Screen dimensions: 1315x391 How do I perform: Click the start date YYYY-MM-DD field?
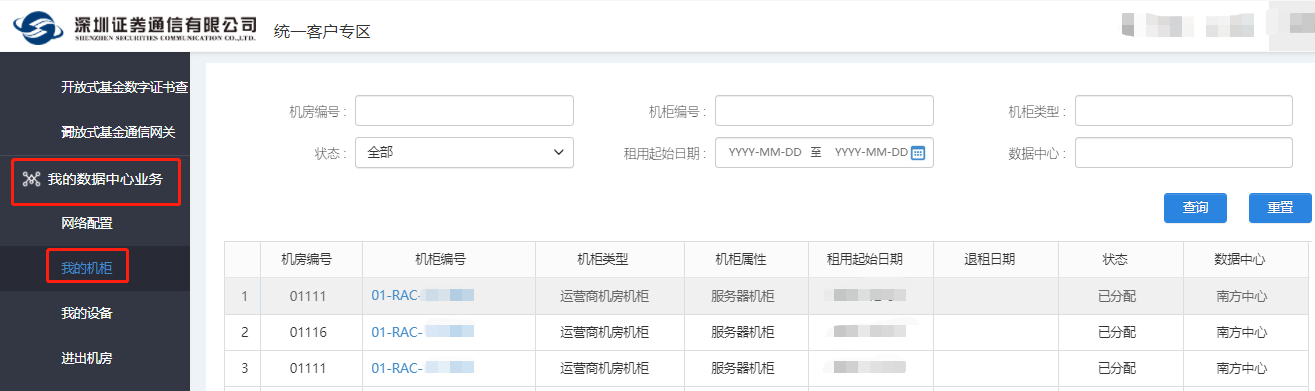tap(765, 153)
